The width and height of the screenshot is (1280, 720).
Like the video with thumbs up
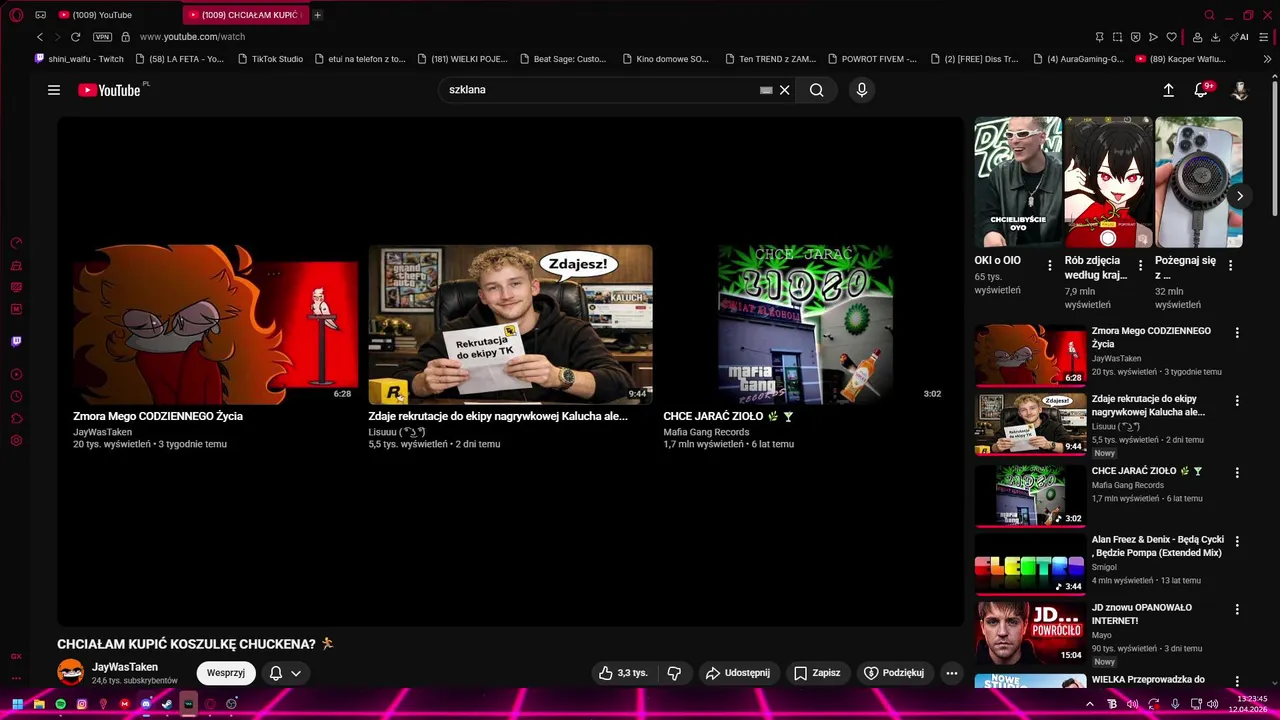coord(623,673)
